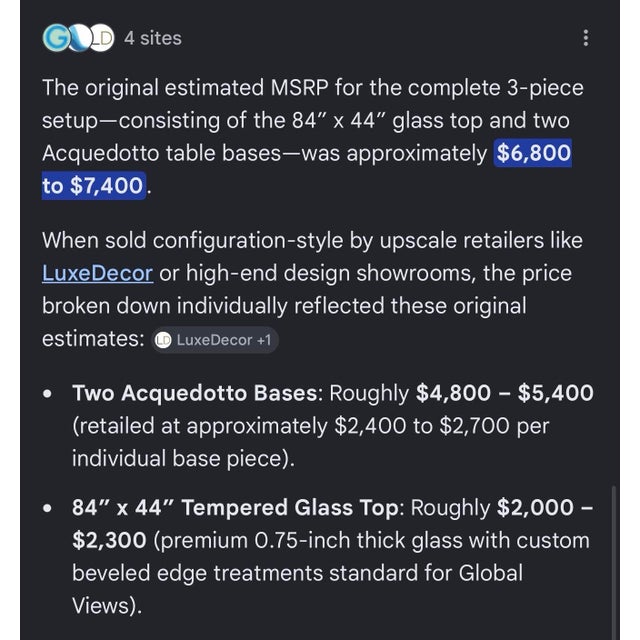Click the highlighted "$6,800" price text
Image resolution: width=640 pixels, height=640 pixels.
click(533, 153)
